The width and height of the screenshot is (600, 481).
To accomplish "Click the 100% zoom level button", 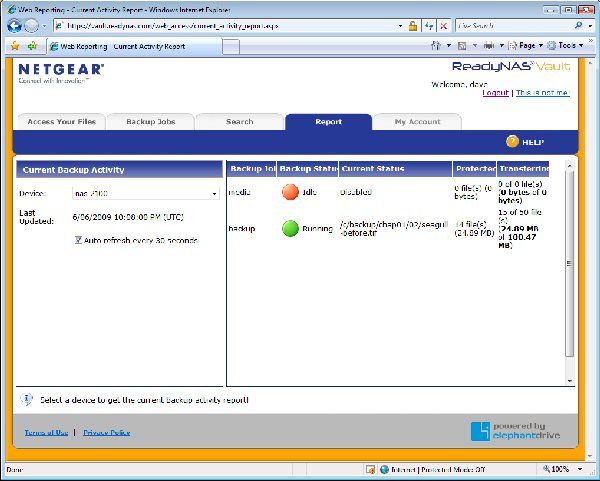I will pos(556,469).
